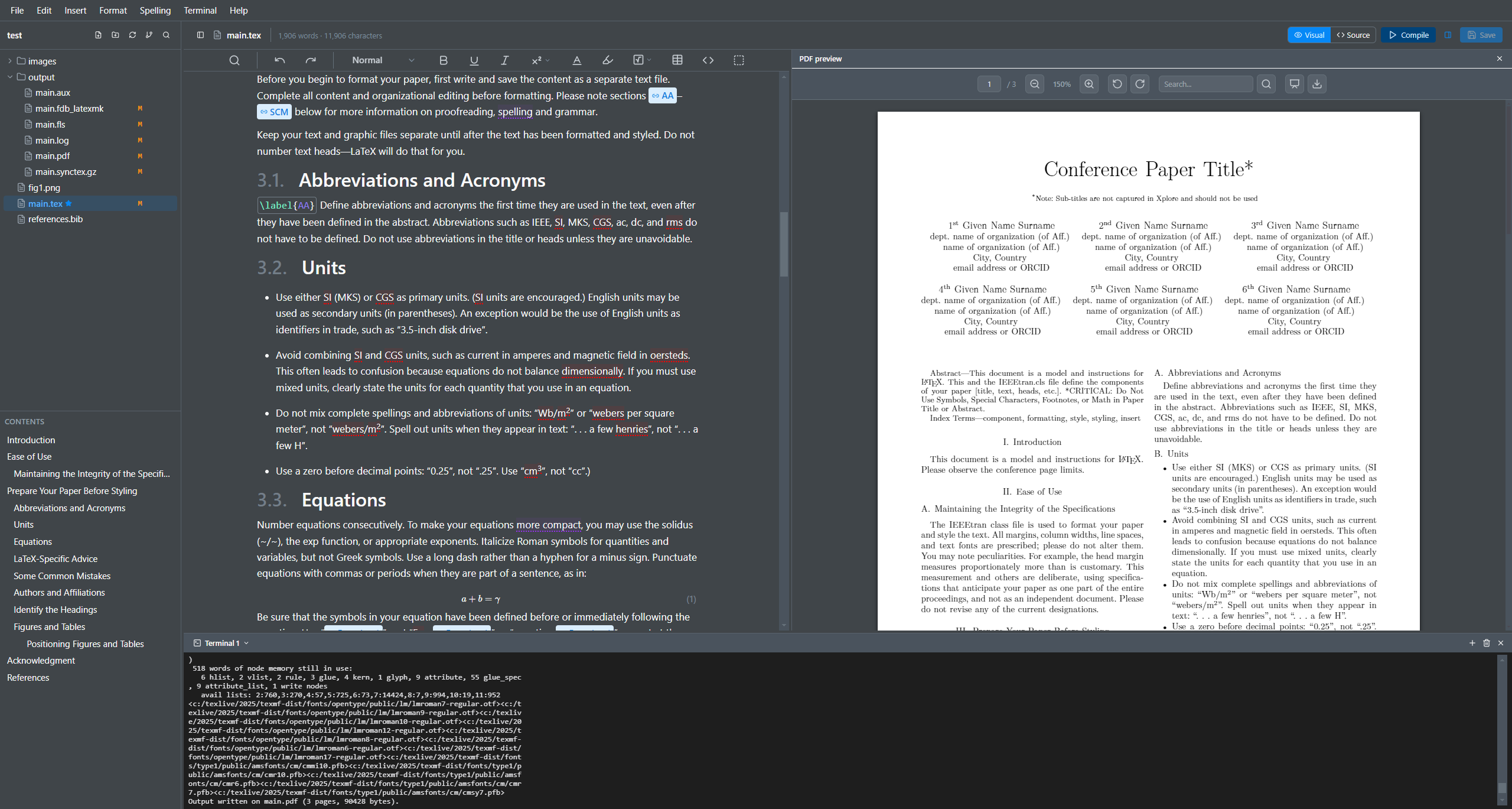Switch to Visual editing mode
Image resolution: width=1512 pixels, height=809 pixels.
1309,35
